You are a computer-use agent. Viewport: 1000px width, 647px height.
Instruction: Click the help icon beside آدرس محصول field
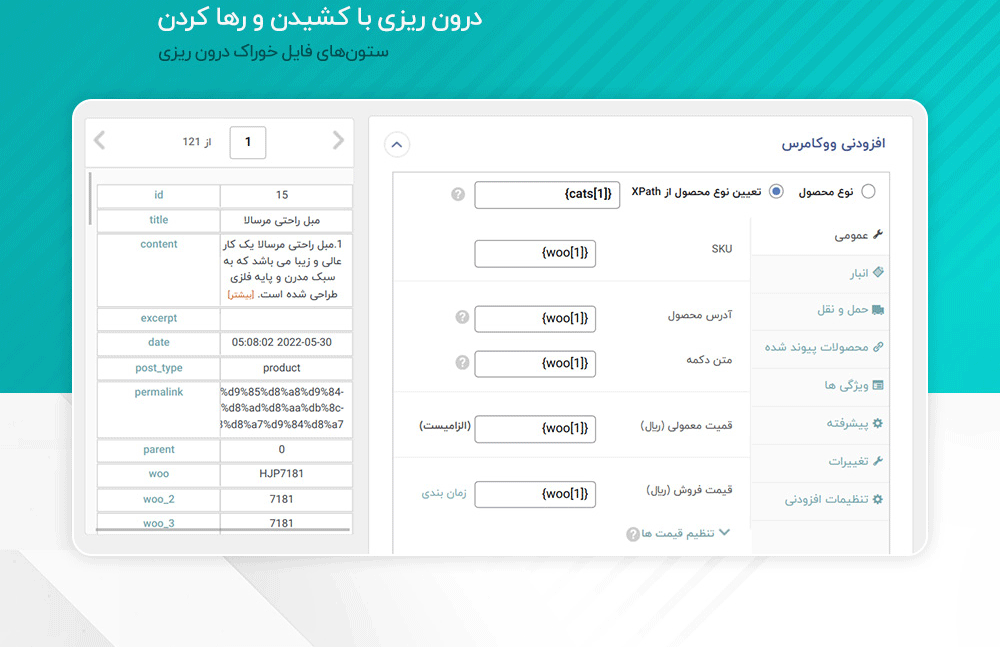[462, 317]
